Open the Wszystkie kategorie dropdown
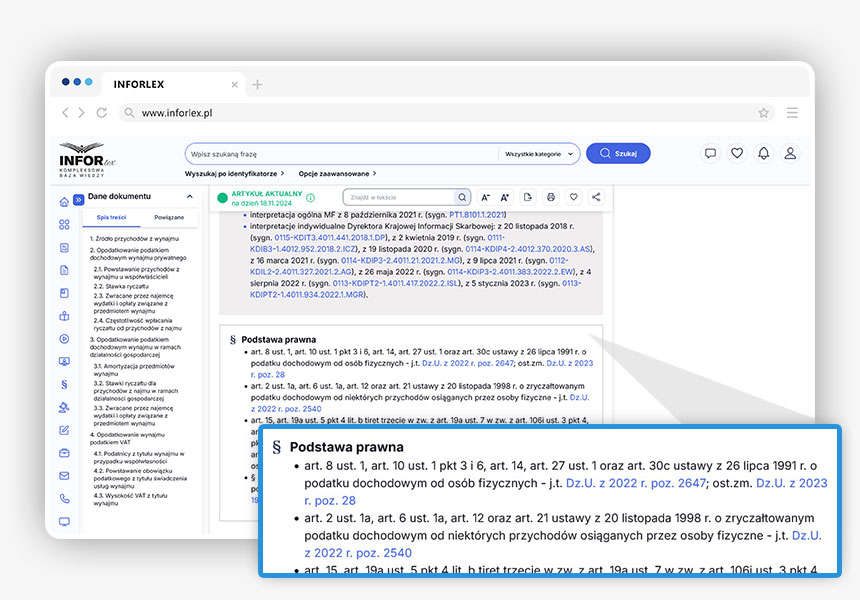The height and width of the screenshot is (600, 860). click(x=540, y=154)
